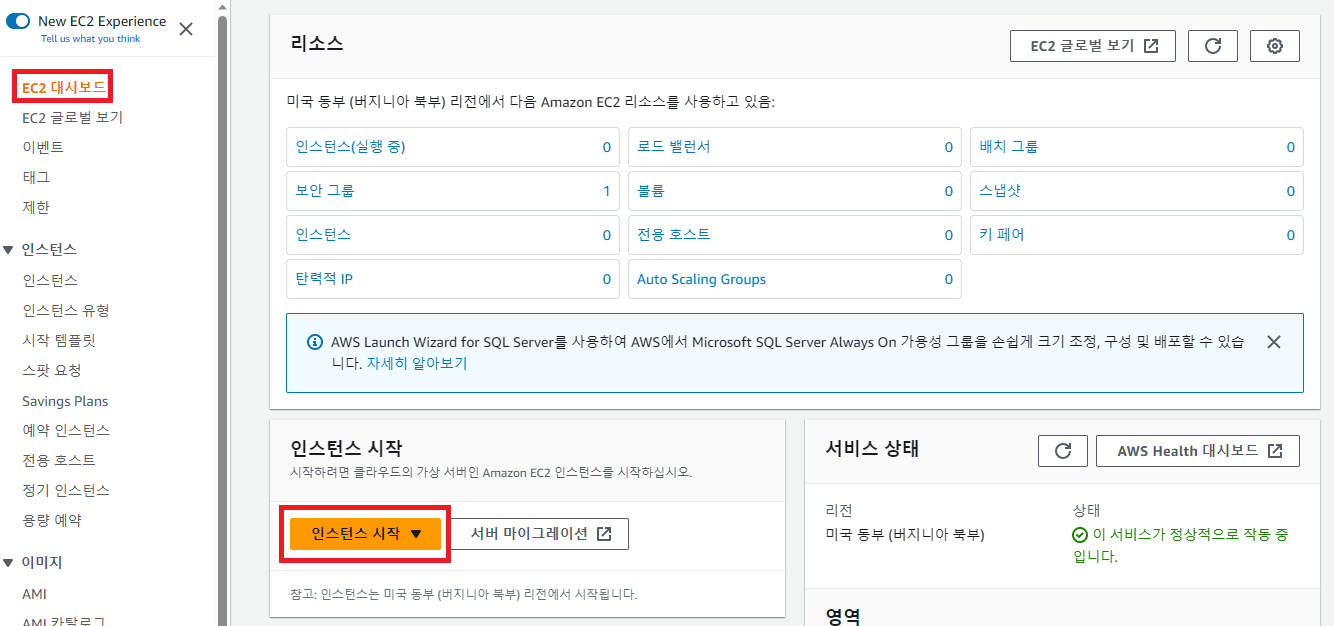Dismiss the AWS Launch Wizard banner

tap(1273, 342)
